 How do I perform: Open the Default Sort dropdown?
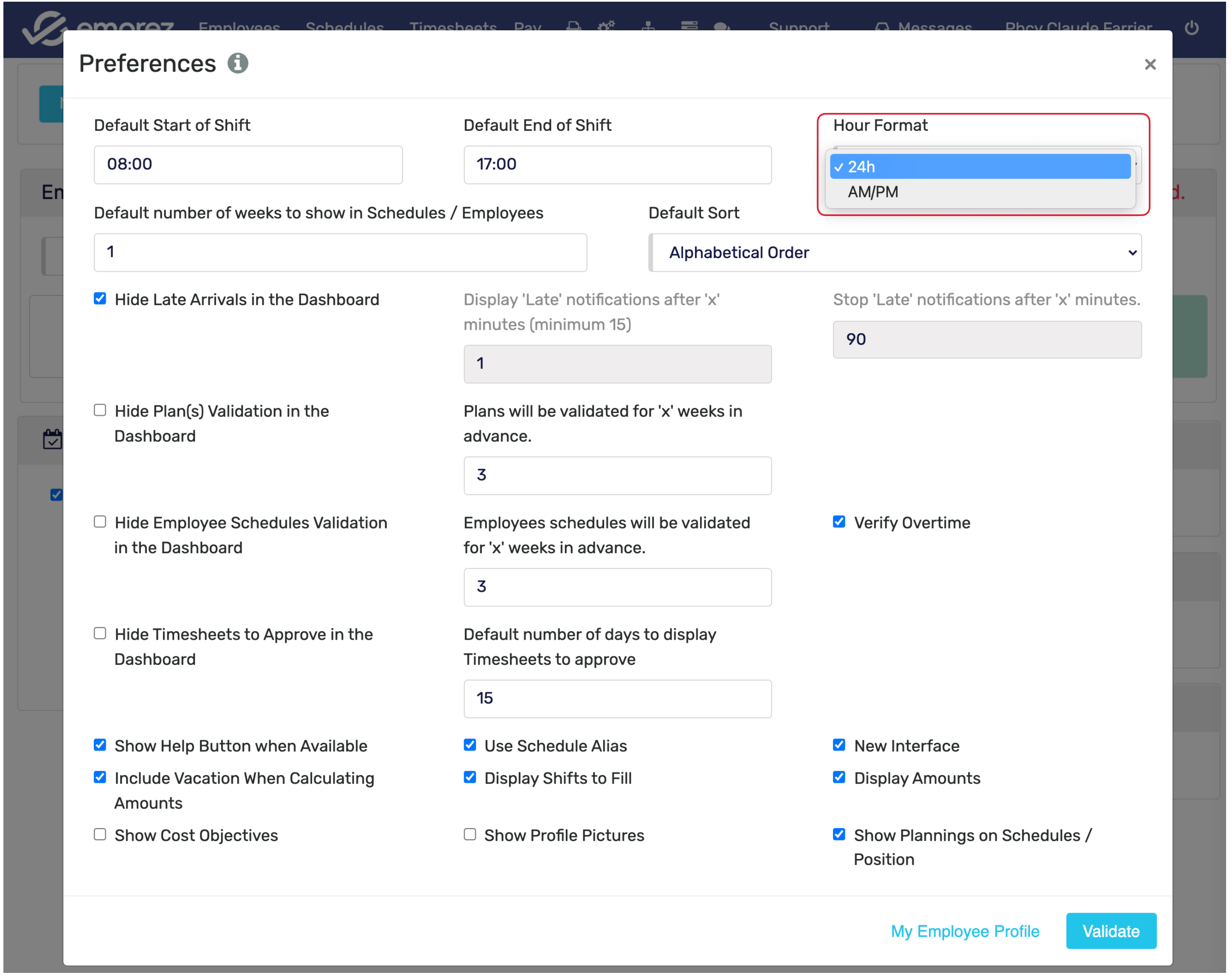point(895,253)
